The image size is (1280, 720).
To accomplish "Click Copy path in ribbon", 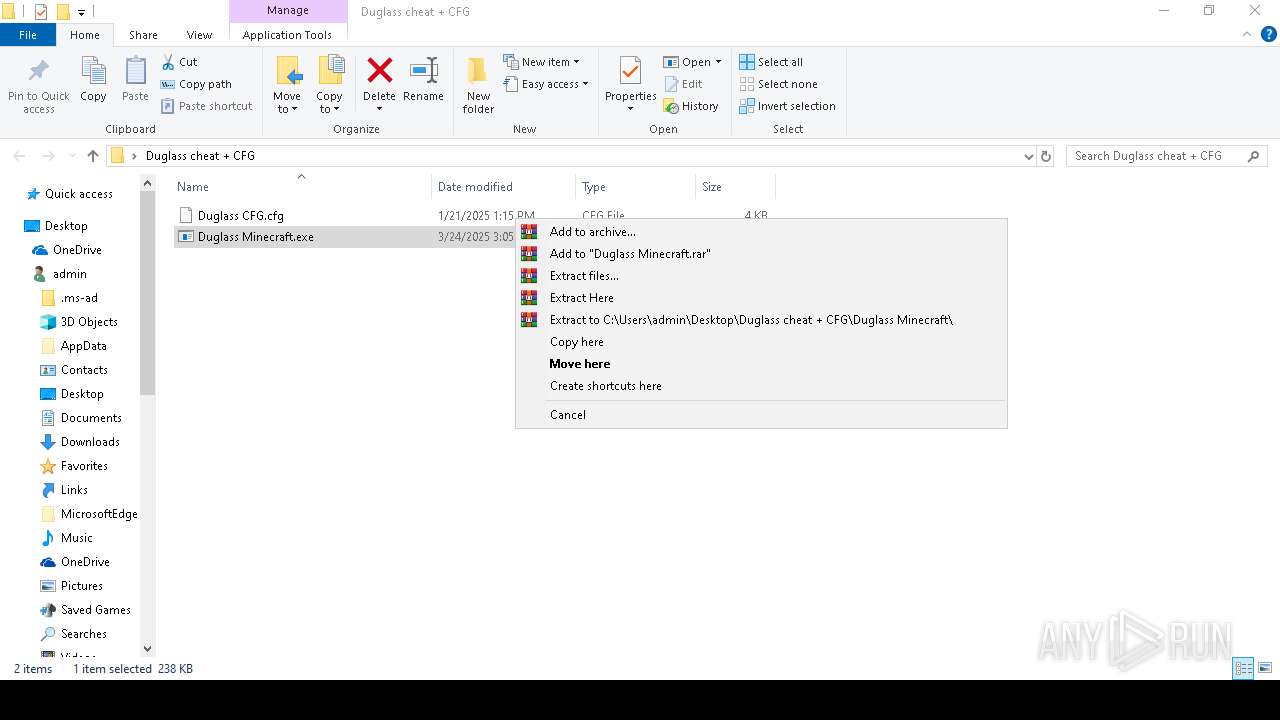I will point(196,84).
